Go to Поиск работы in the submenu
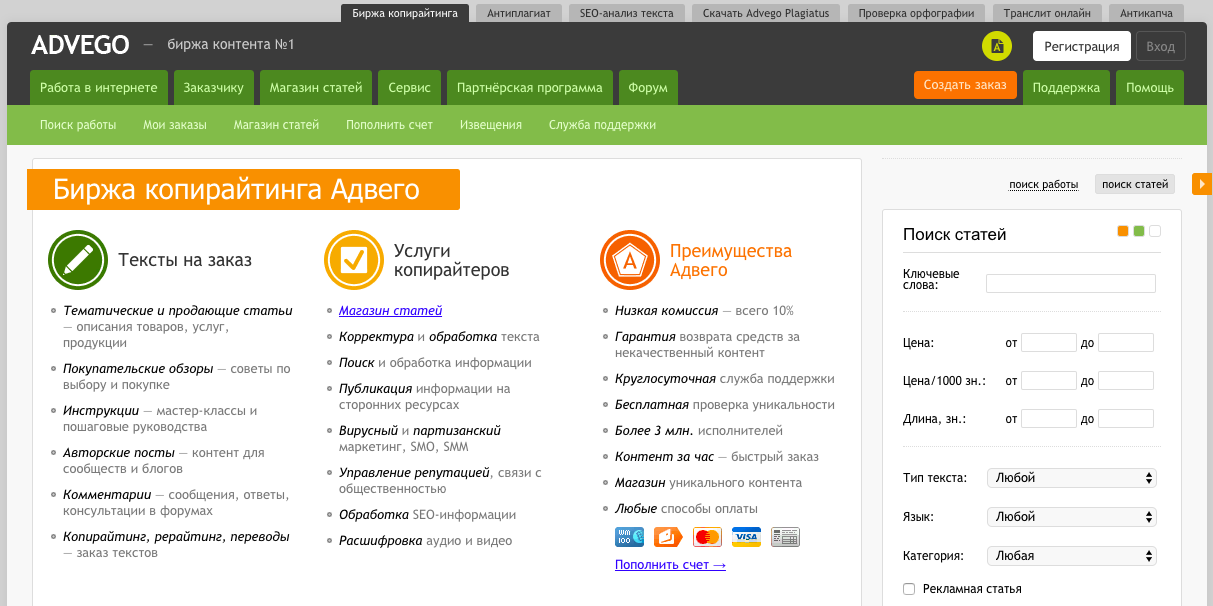 pos(78,125)
